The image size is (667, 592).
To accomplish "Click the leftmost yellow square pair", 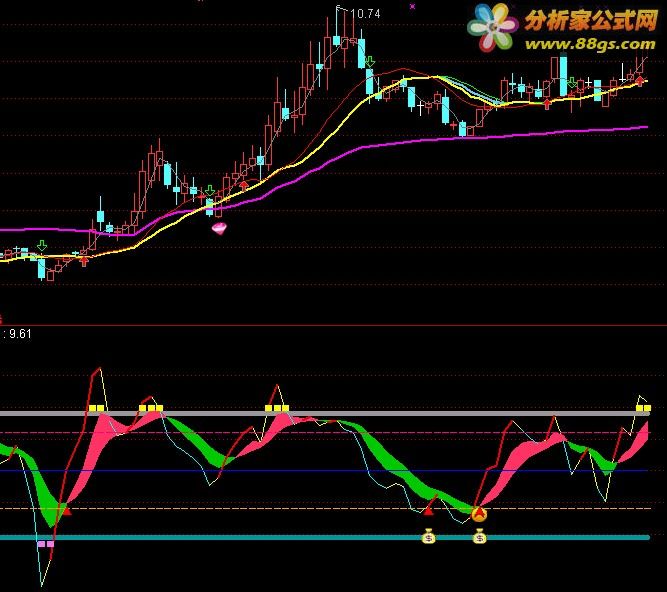I will coord(97,408).
